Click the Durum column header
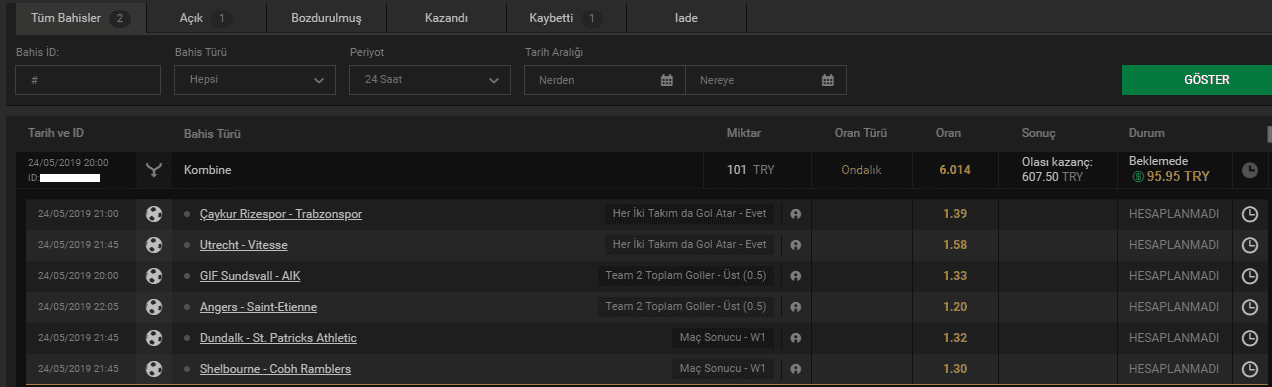The height and width of the screenshot is (387, 1272). 1146,133
